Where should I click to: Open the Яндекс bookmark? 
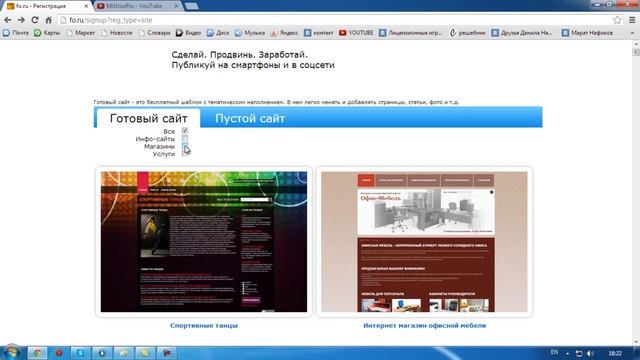coord(284,33)
